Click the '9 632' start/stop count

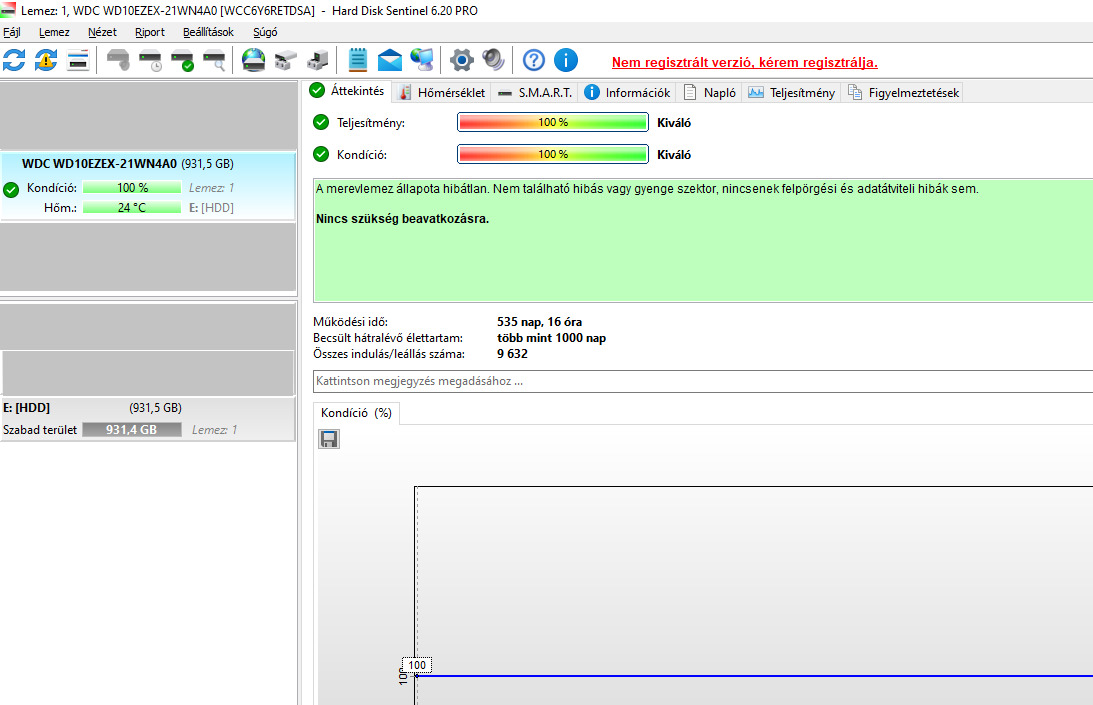[512, 354]
